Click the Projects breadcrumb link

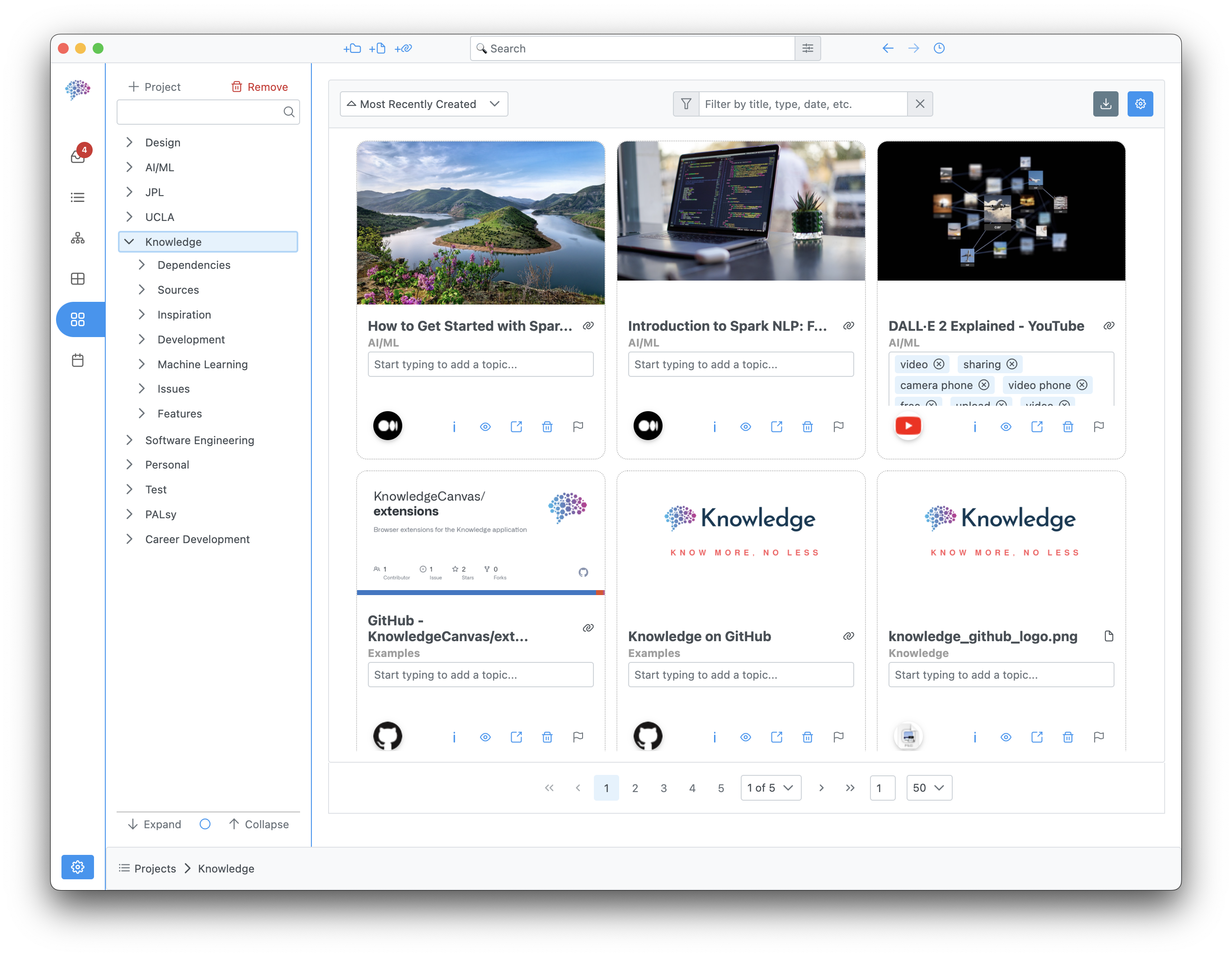click(x=155, y=868)
